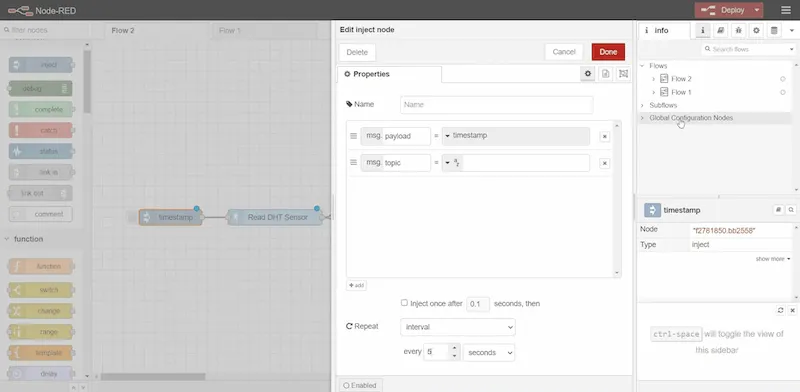
Task: Select the switch palette node
Action: (x=41, y=290)
